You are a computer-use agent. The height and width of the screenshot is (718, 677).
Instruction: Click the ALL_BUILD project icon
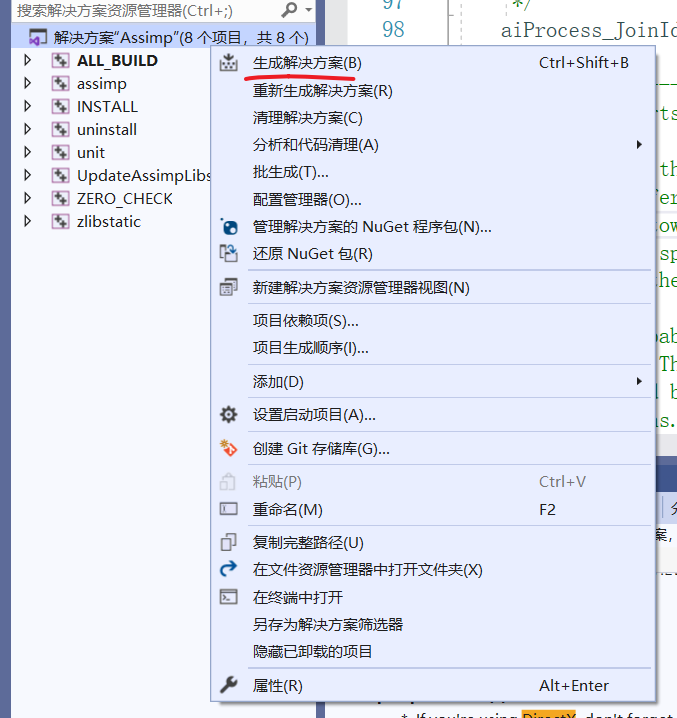(60, 60)
